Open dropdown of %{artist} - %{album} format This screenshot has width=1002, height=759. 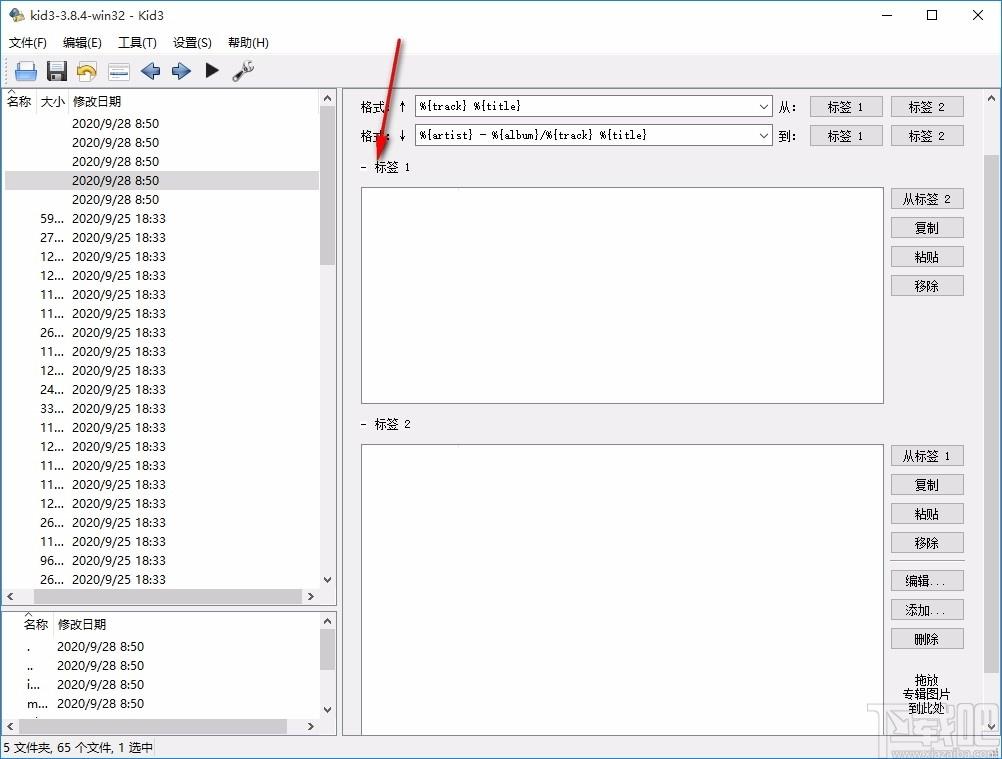(x=764, y=135)
